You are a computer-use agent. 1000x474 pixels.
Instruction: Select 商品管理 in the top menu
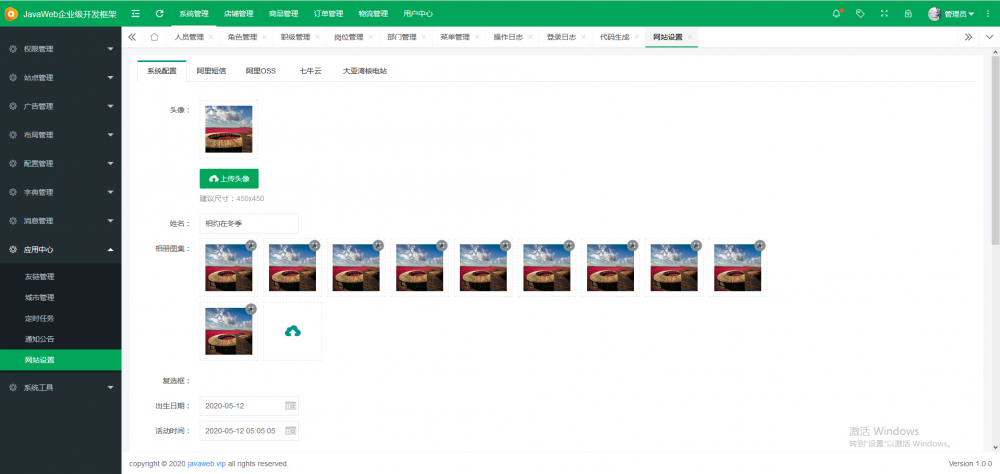point(283,13)
